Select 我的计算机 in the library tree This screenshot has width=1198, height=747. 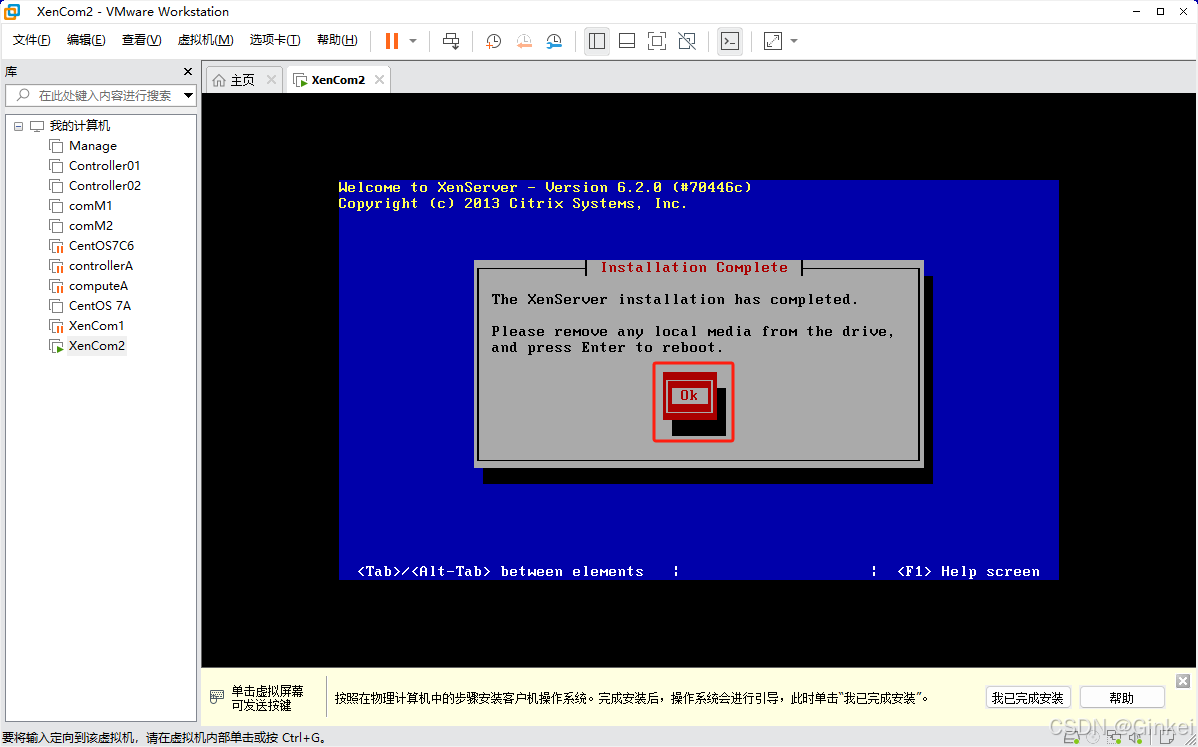79,126
